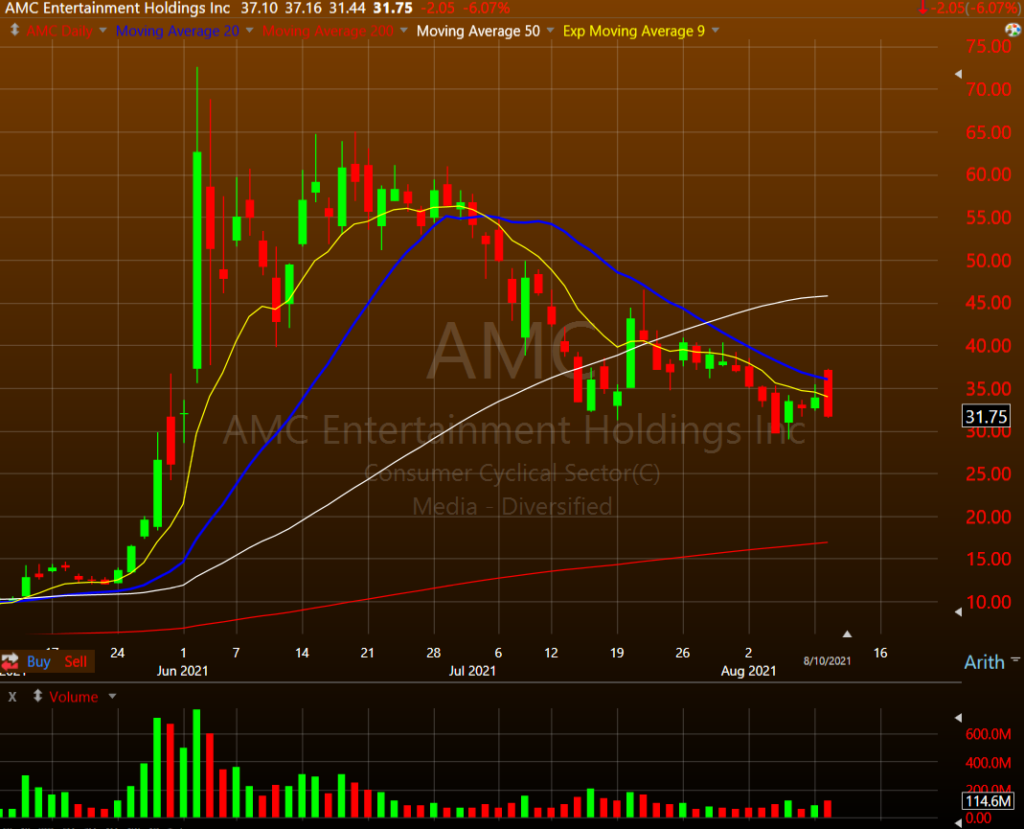The width and height of the screenshot is (1024, 829).
Task: Click the upper volume-axis triangle near 600.0M
Action: (x=958, y=717)
